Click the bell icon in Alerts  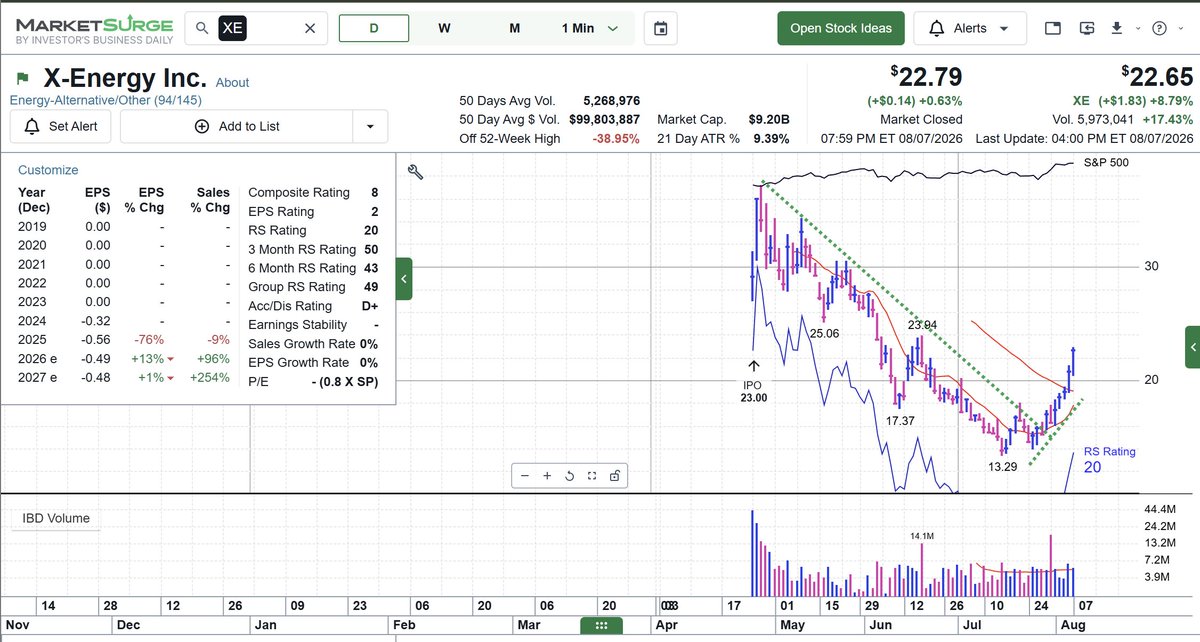click(x=937, y=28)
